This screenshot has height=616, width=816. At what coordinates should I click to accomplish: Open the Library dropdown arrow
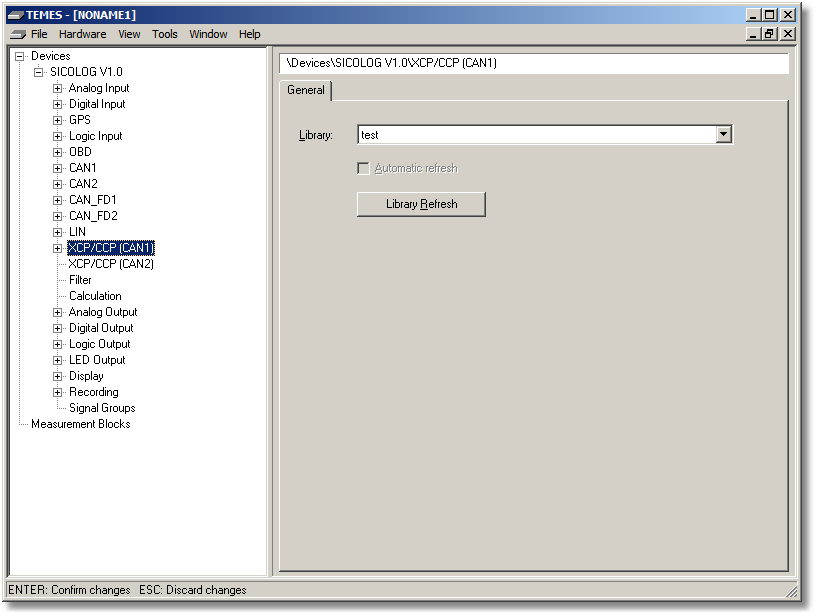click(x=723, y=135)
